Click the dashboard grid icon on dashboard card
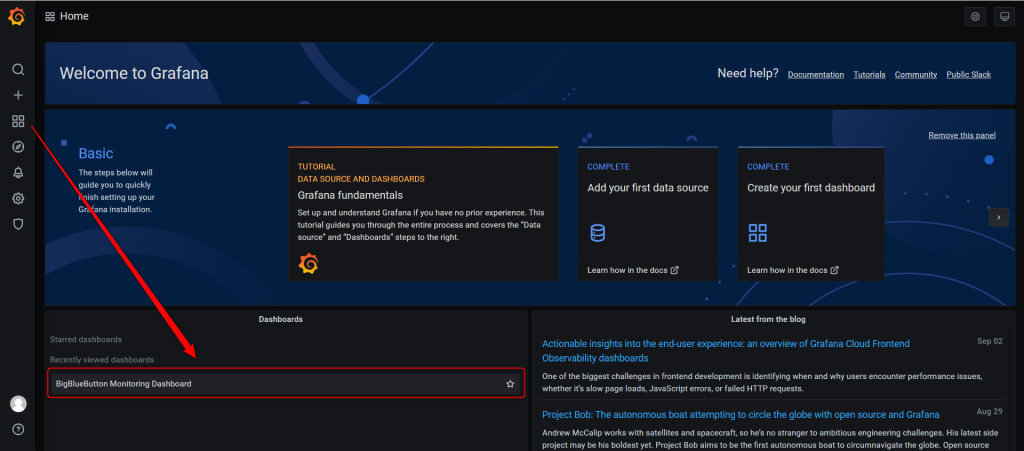Image resolution: width=1024 pixels, height=451 pixels. (x=758, y=232)
